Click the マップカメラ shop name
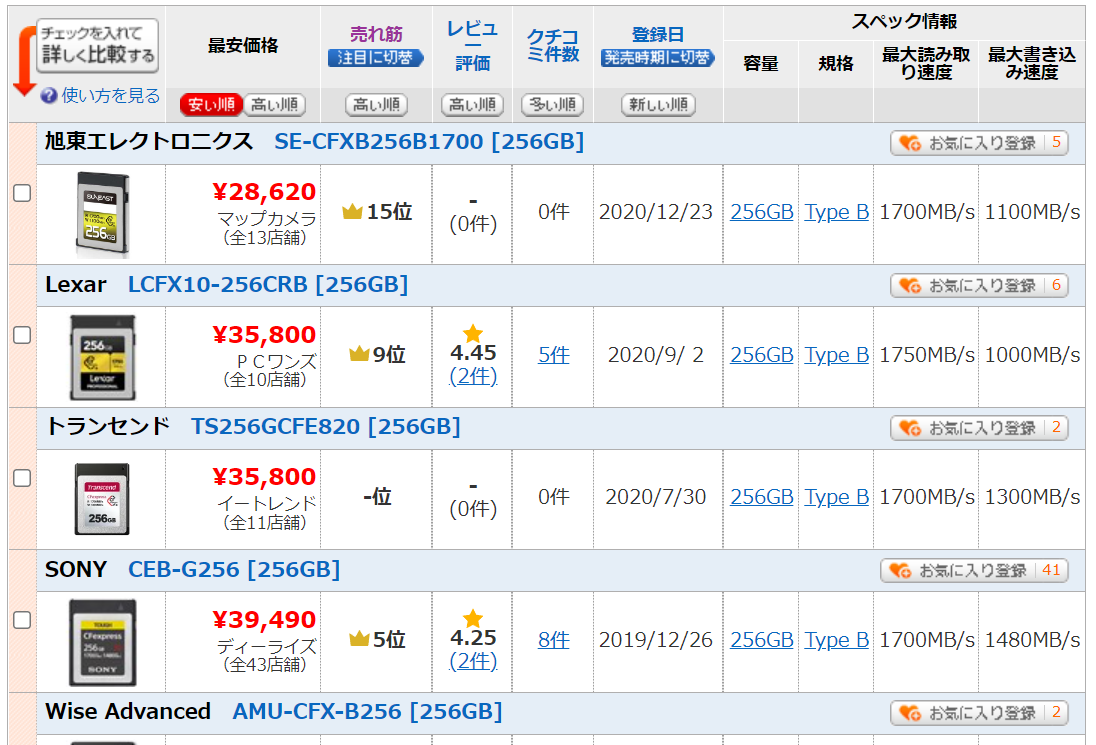 (x=267, y=219)
